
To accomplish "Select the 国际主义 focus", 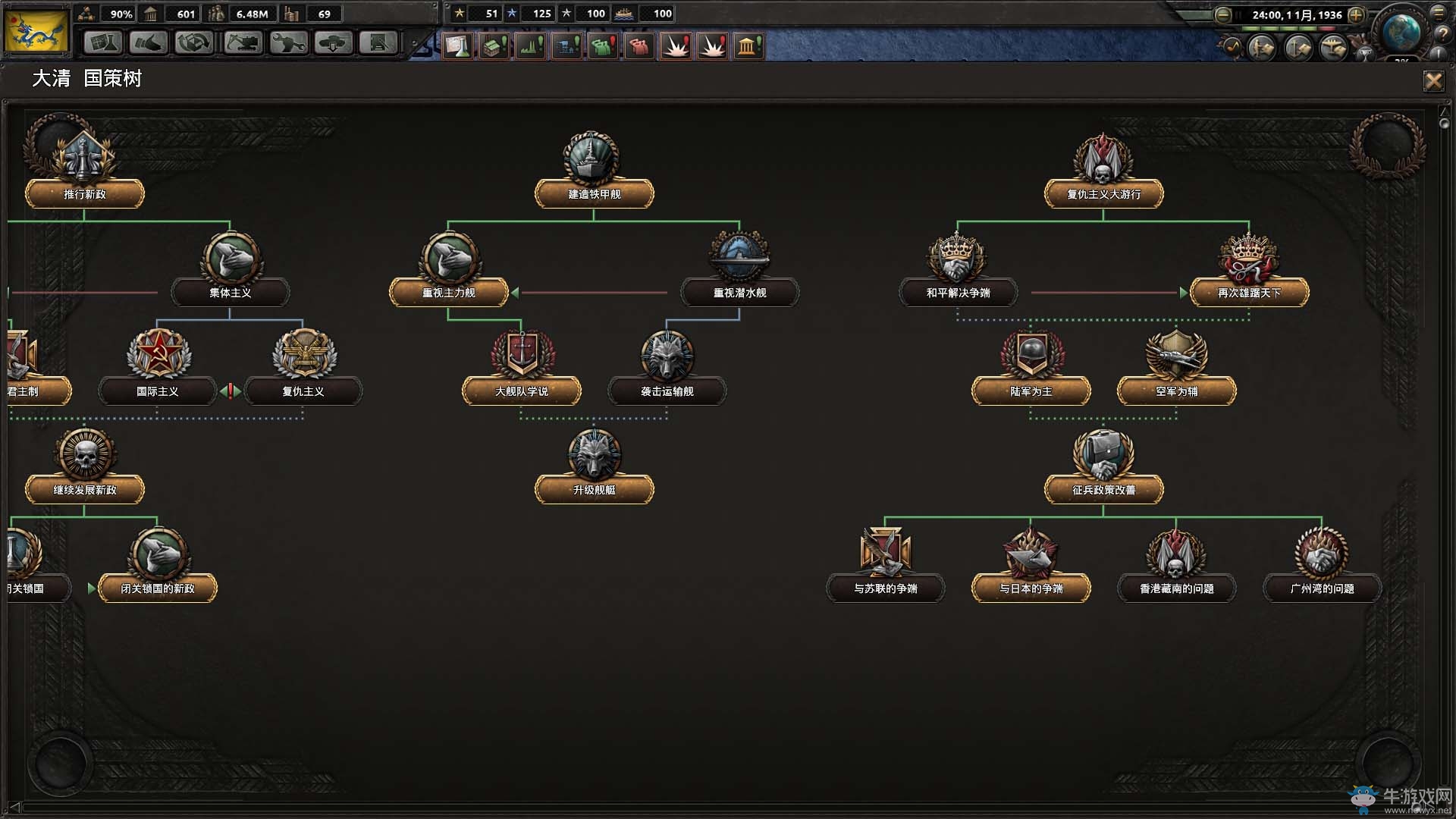I will (158, 391).
